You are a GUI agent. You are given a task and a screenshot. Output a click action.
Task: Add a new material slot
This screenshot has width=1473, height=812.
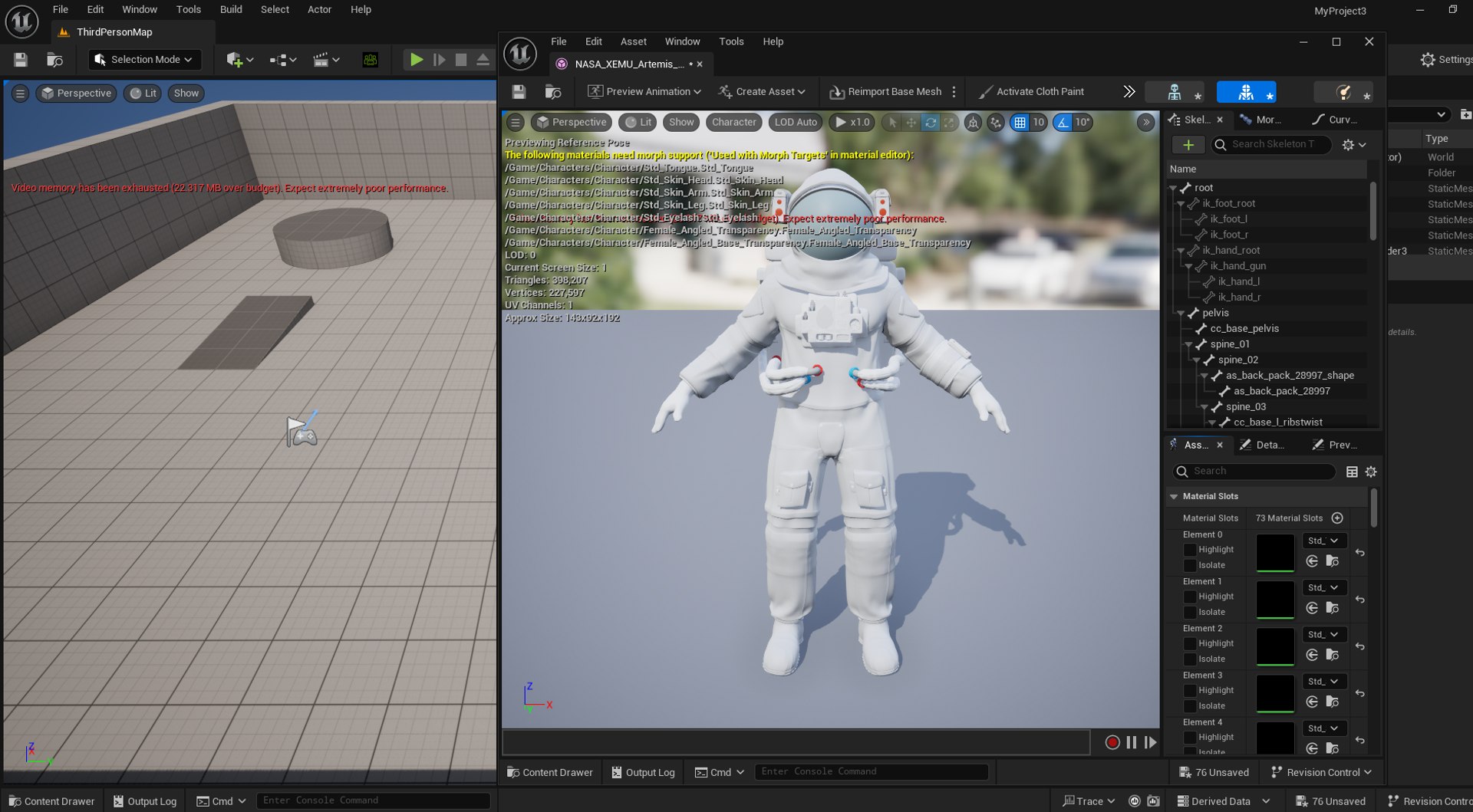click(x=1337, y=518)
